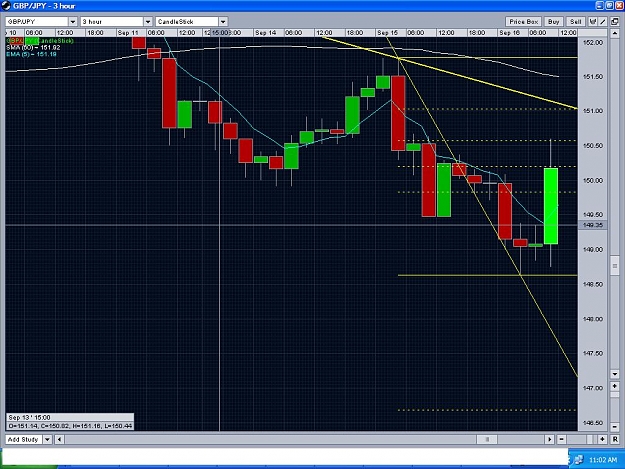Minimize the GBP/JPY chart window

599,6
